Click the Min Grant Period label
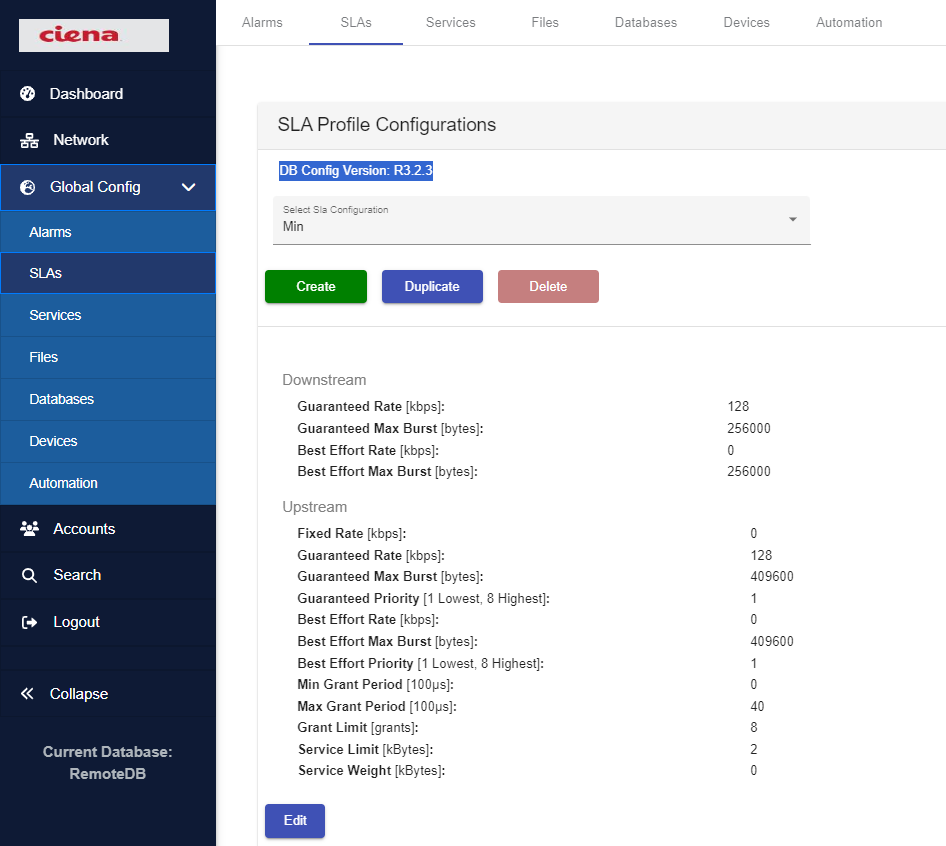Image resolution: width=946 pixels, height=846 pixels. 375,685
